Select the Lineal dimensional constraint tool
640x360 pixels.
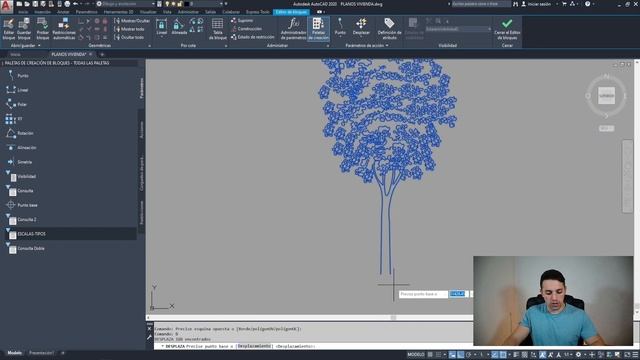coord(162,27)
